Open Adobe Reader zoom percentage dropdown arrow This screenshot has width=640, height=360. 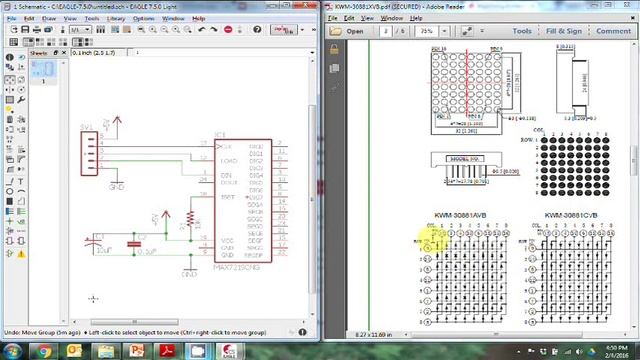tap(444, 31)
